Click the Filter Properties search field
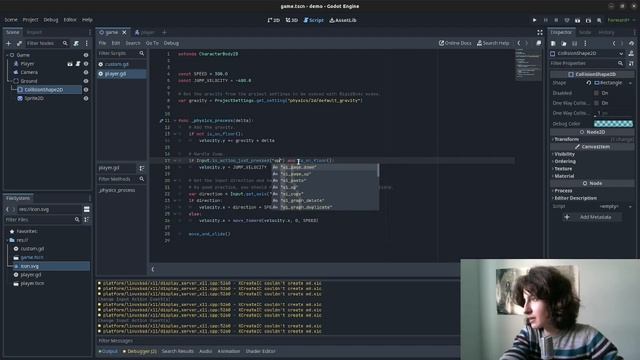This screenshot has height=360, width=640. [587, 64]
